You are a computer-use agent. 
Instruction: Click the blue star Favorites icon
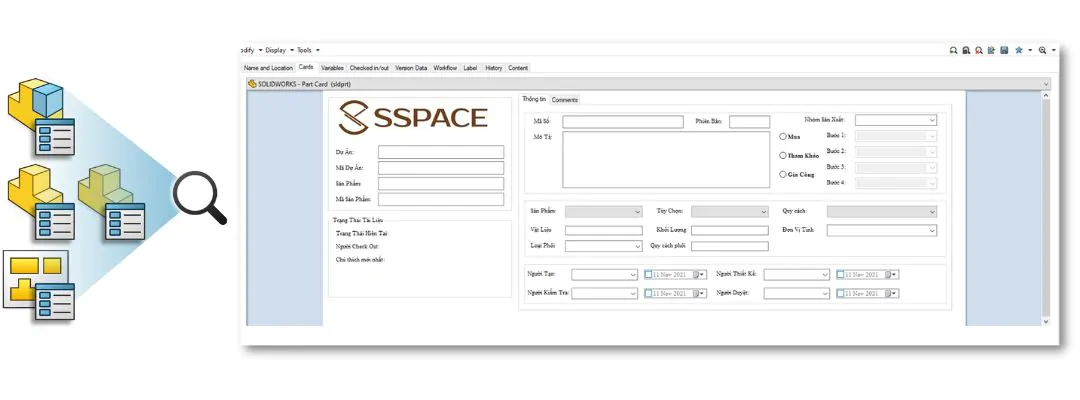1019,50
